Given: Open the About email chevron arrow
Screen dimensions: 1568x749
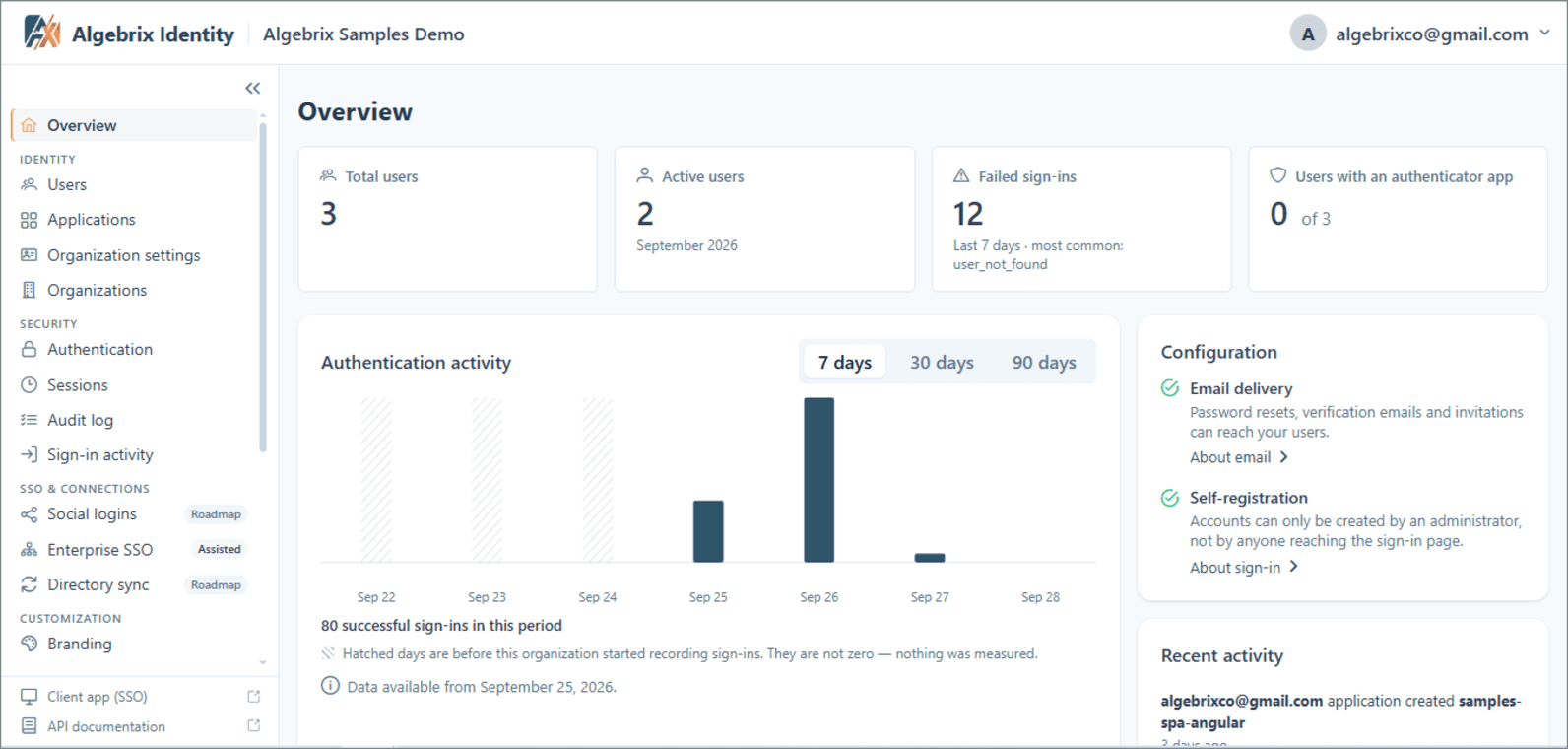Looking at the screenshot, I should click(1283, 457).
